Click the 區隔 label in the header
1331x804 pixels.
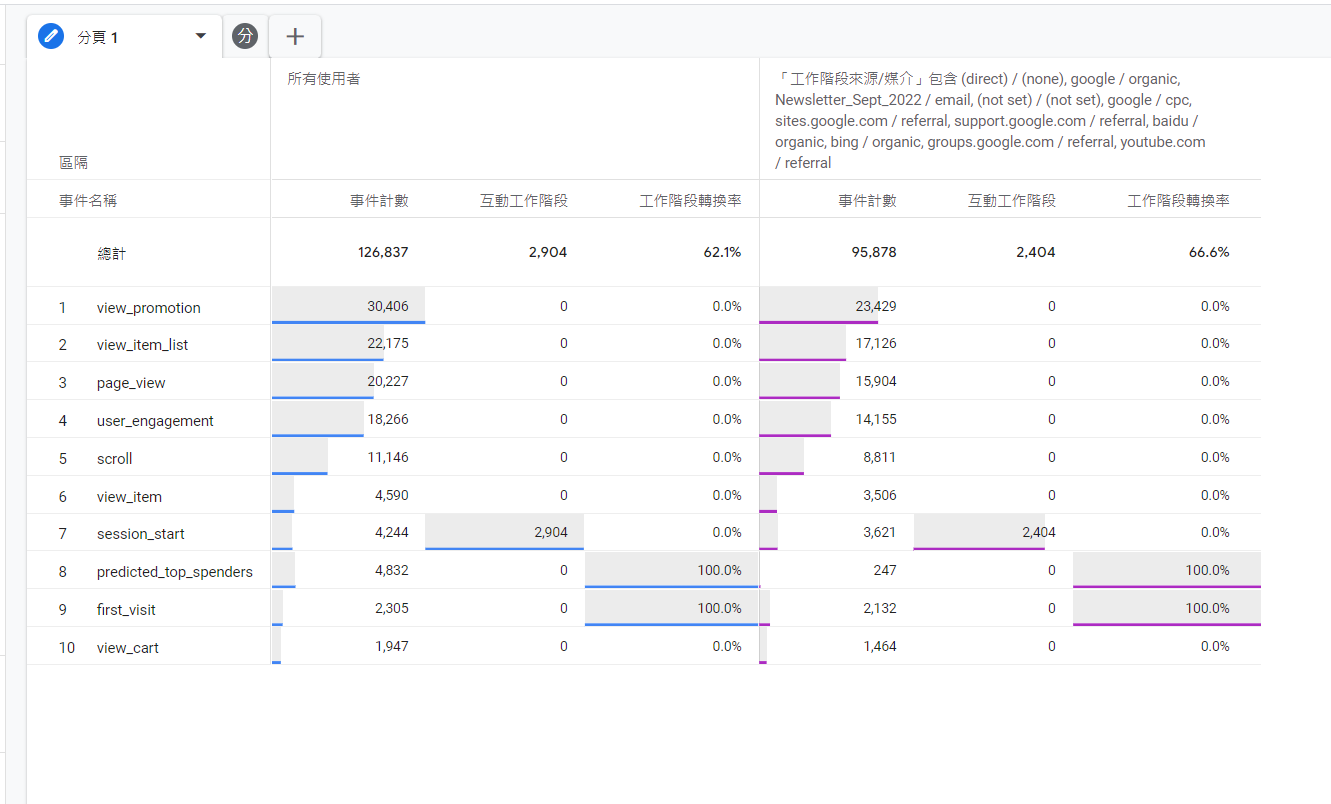tap(73, 163)
